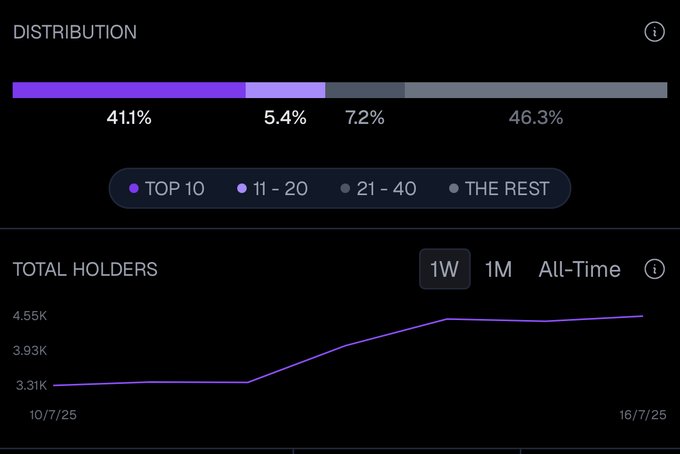Screen dimensions: 680x454
Task: Click the 5.4% percentage label
Action: [285, 118]
